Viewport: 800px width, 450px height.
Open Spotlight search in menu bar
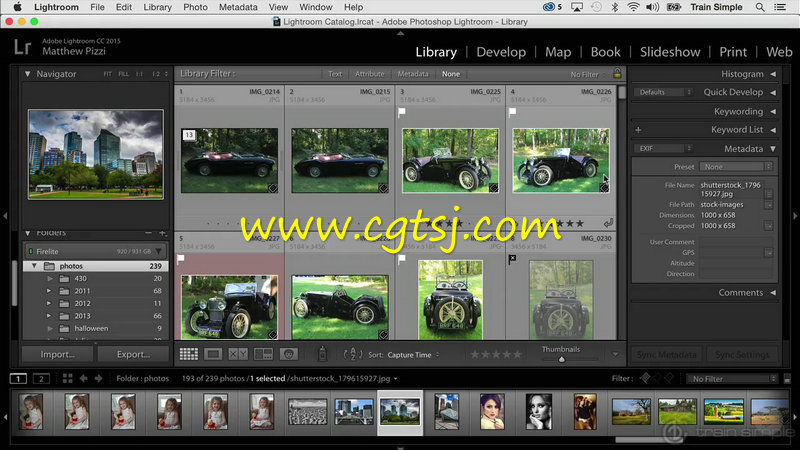760,7
